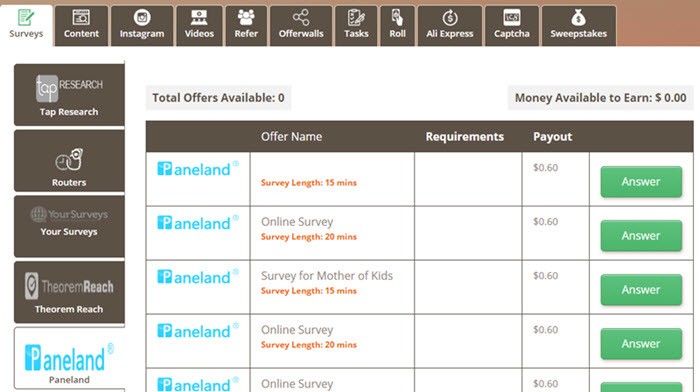The height and width of the screenshot is (392, 700).
Task: Click the Captcha icon
Action: coord(512,18)
